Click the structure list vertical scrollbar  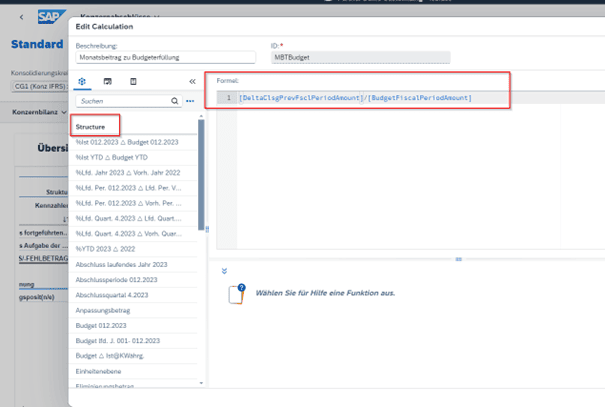click(x=200, y=250)
